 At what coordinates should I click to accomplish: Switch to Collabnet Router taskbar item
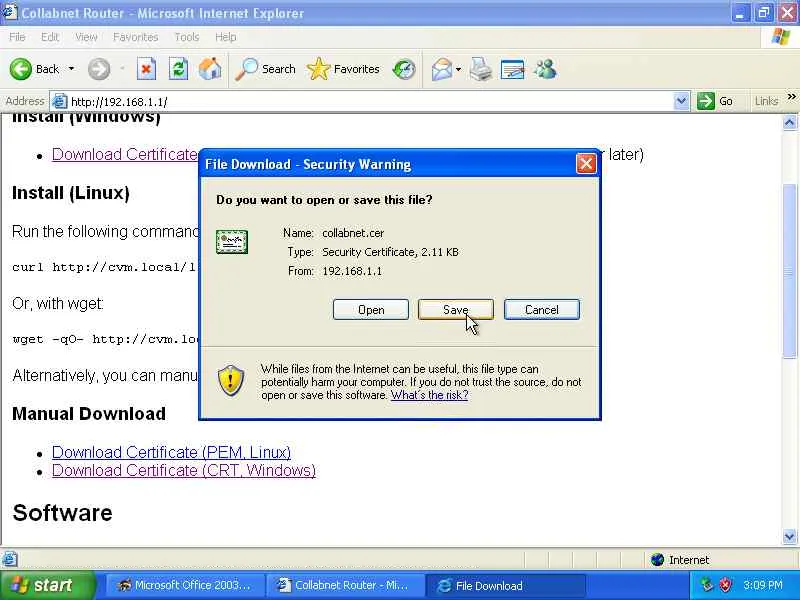[344, 585]
